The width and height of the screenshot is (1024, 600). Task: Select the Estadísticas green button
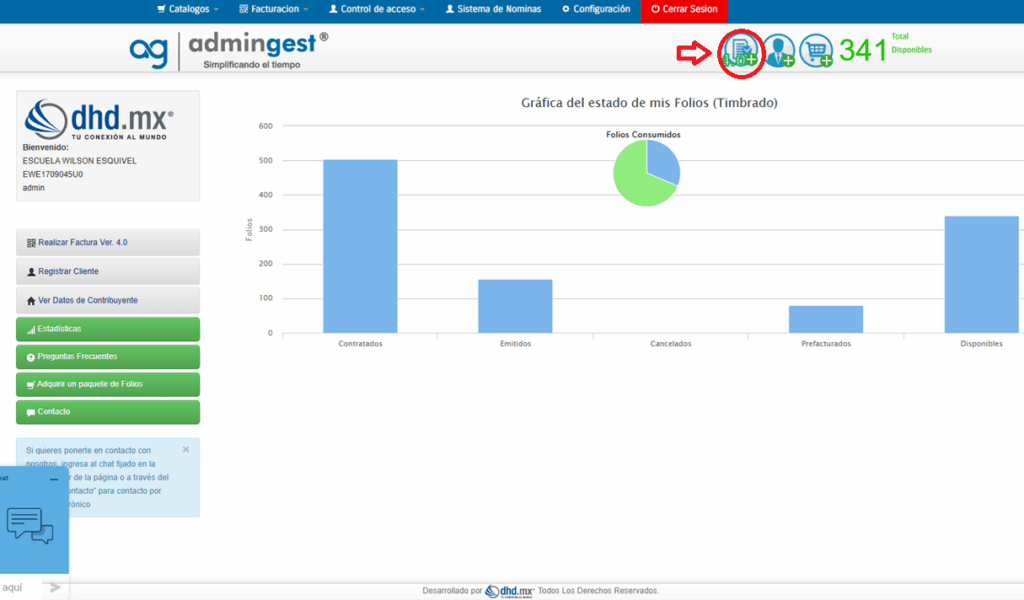(x=108, y=328)
